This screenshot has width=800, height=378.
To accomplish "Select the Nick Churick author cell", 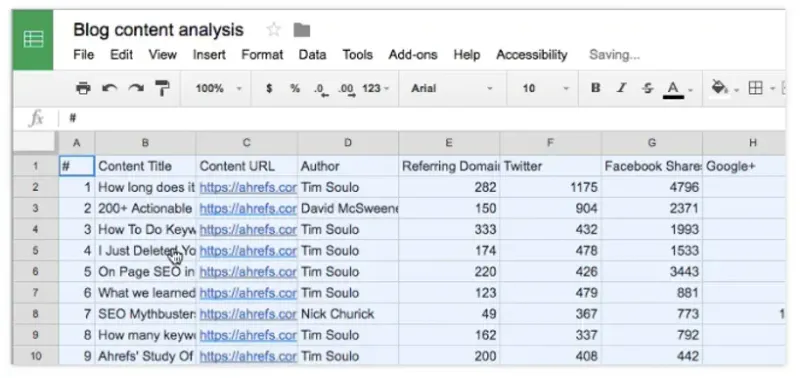I will pos(348,314).
